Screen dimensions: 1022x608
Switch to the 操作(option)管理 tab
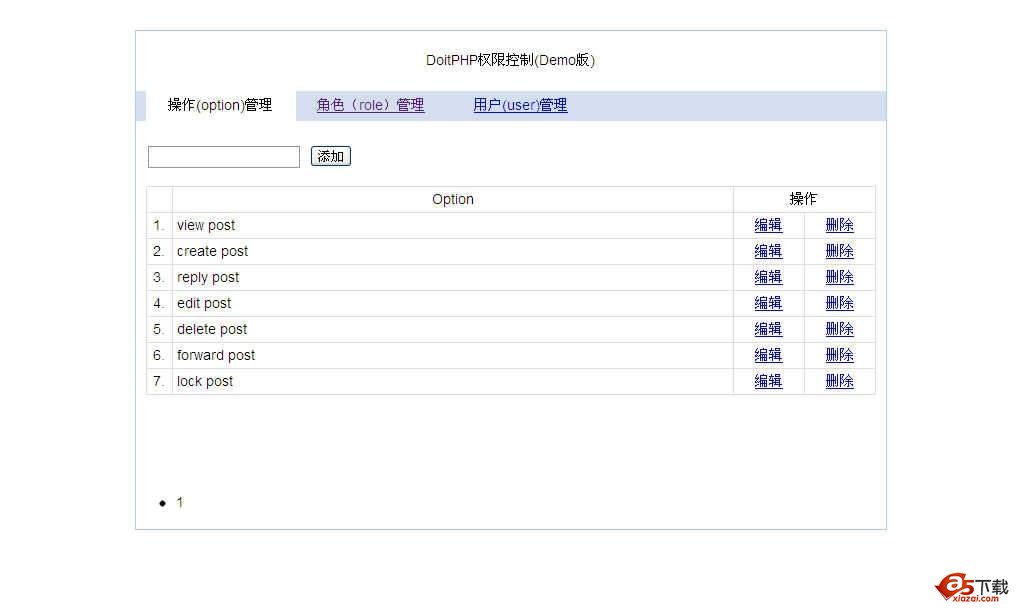coord(219,105)
